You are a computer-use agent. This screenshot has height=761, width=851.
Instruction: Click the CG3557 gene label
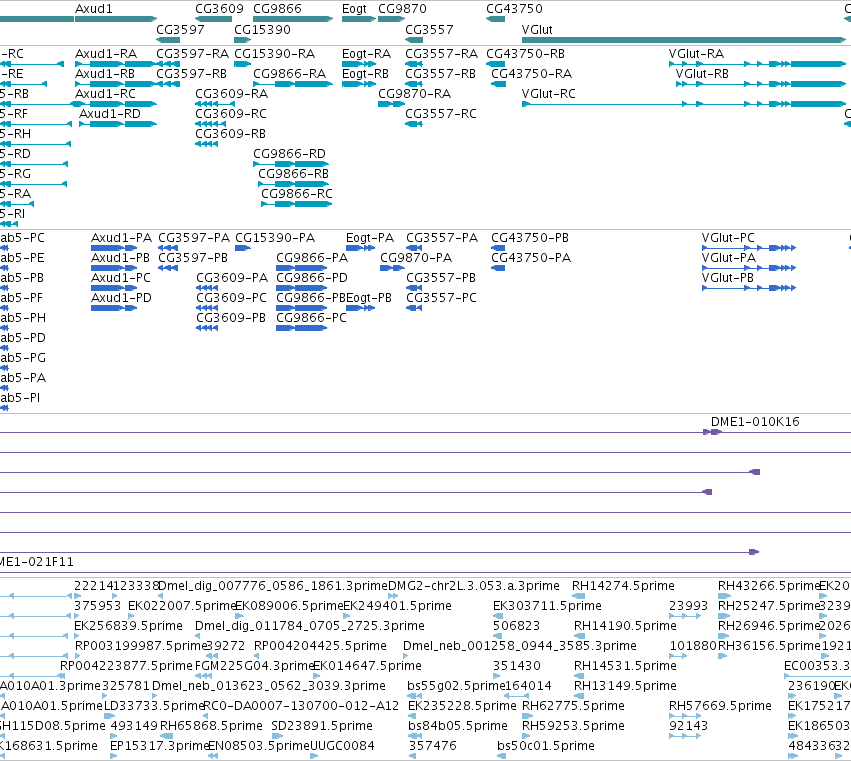point(429,29)
